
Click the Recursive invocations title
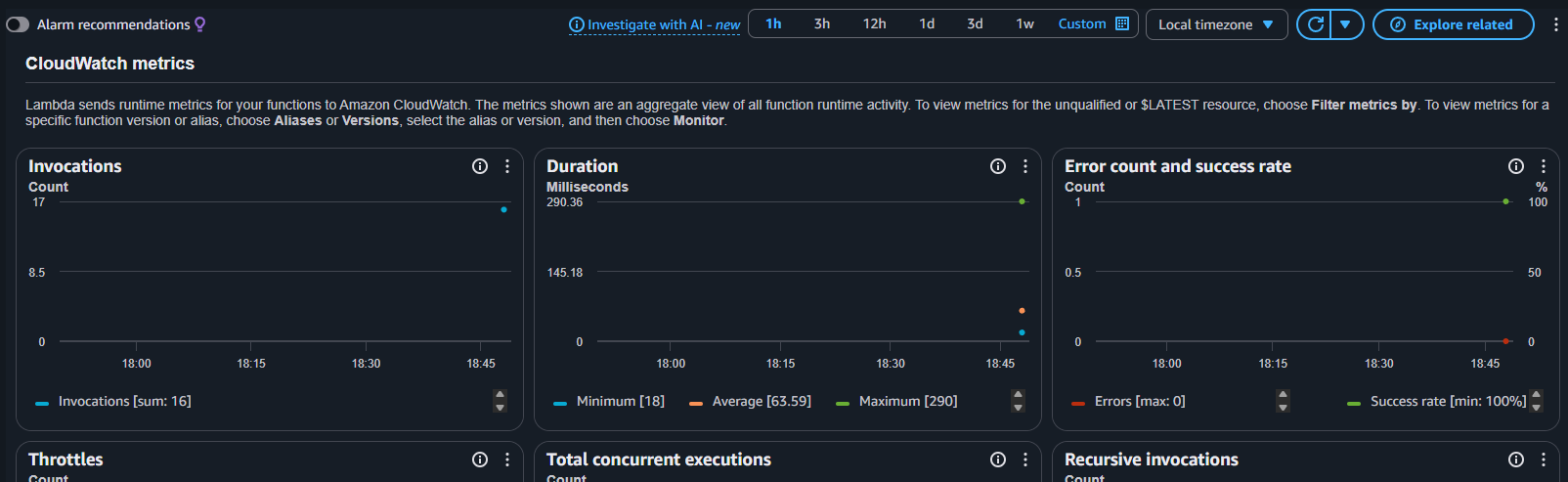pos(1152,460)
